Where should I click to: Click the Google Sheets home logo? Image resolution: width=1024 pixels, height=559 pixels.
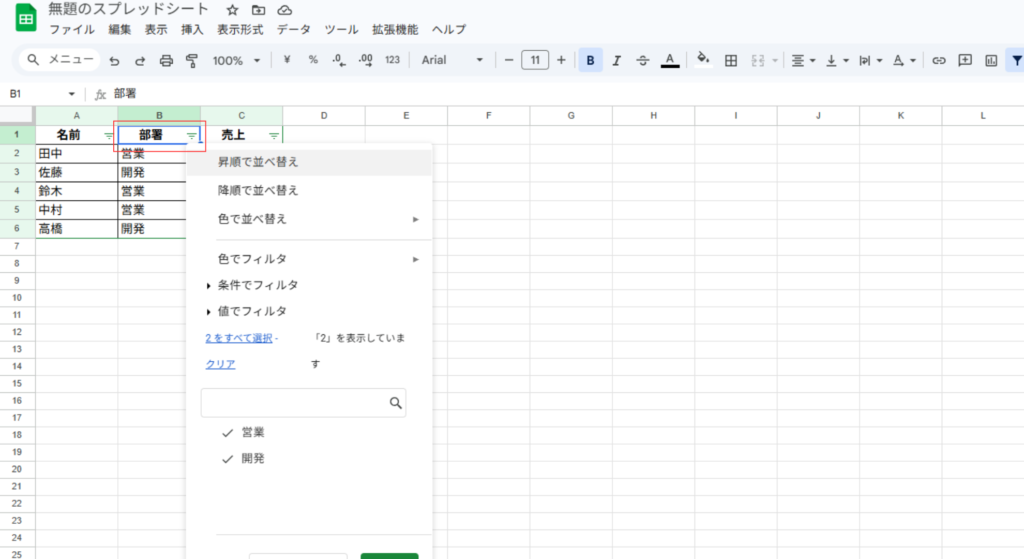point(26,18)
